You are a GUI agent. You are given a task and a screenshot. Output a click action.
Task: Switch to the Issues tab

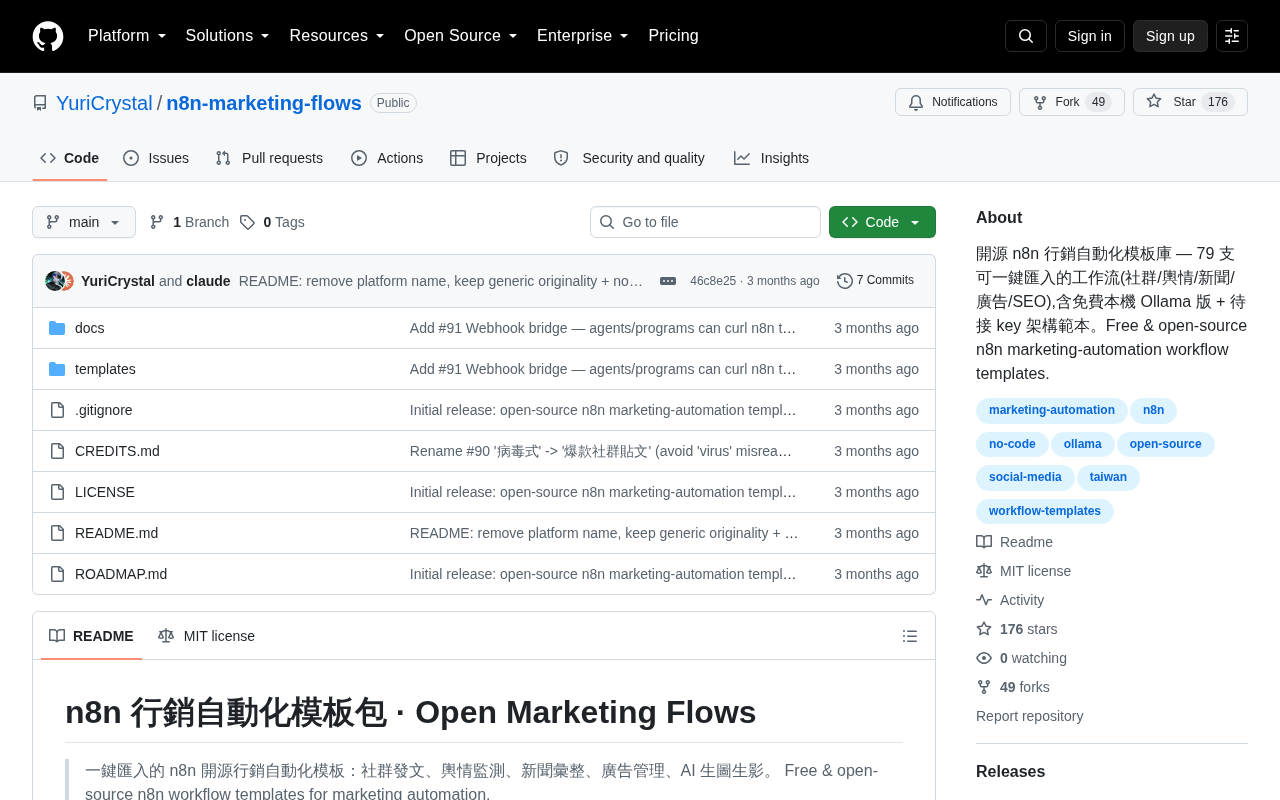(x=156, y=158)
